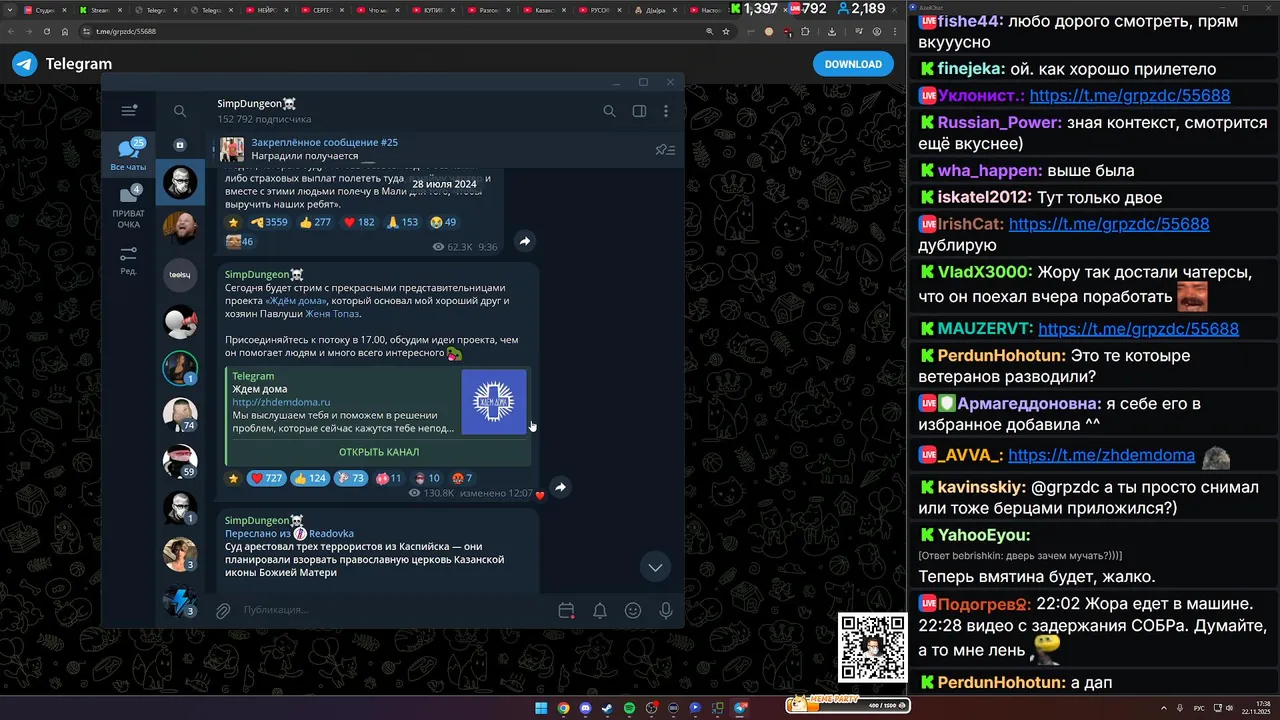Open the emoji picker smiley icon
Viewport: 1280px width, 720px height.
[633, 610]
